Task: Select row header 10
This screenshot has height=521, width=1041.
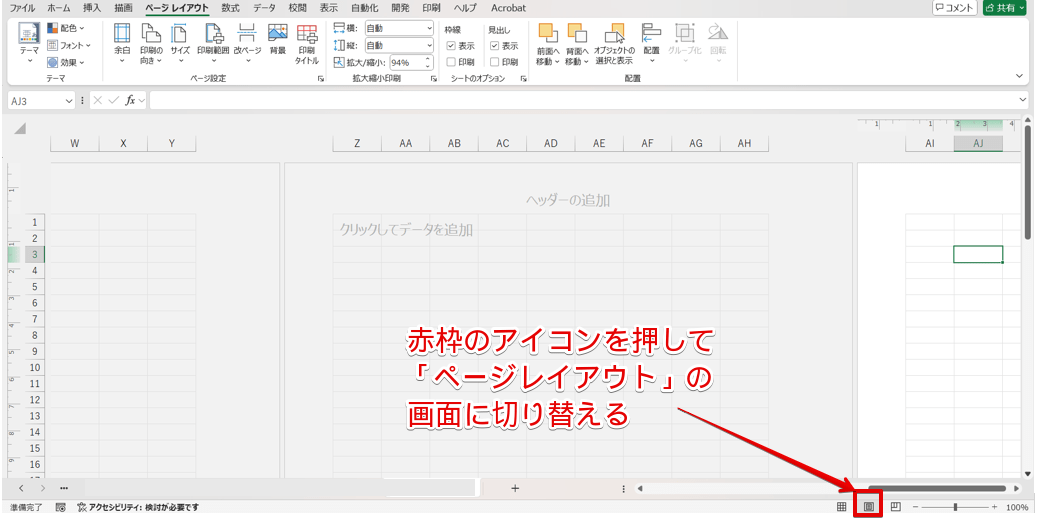Action: click(35, 368)
